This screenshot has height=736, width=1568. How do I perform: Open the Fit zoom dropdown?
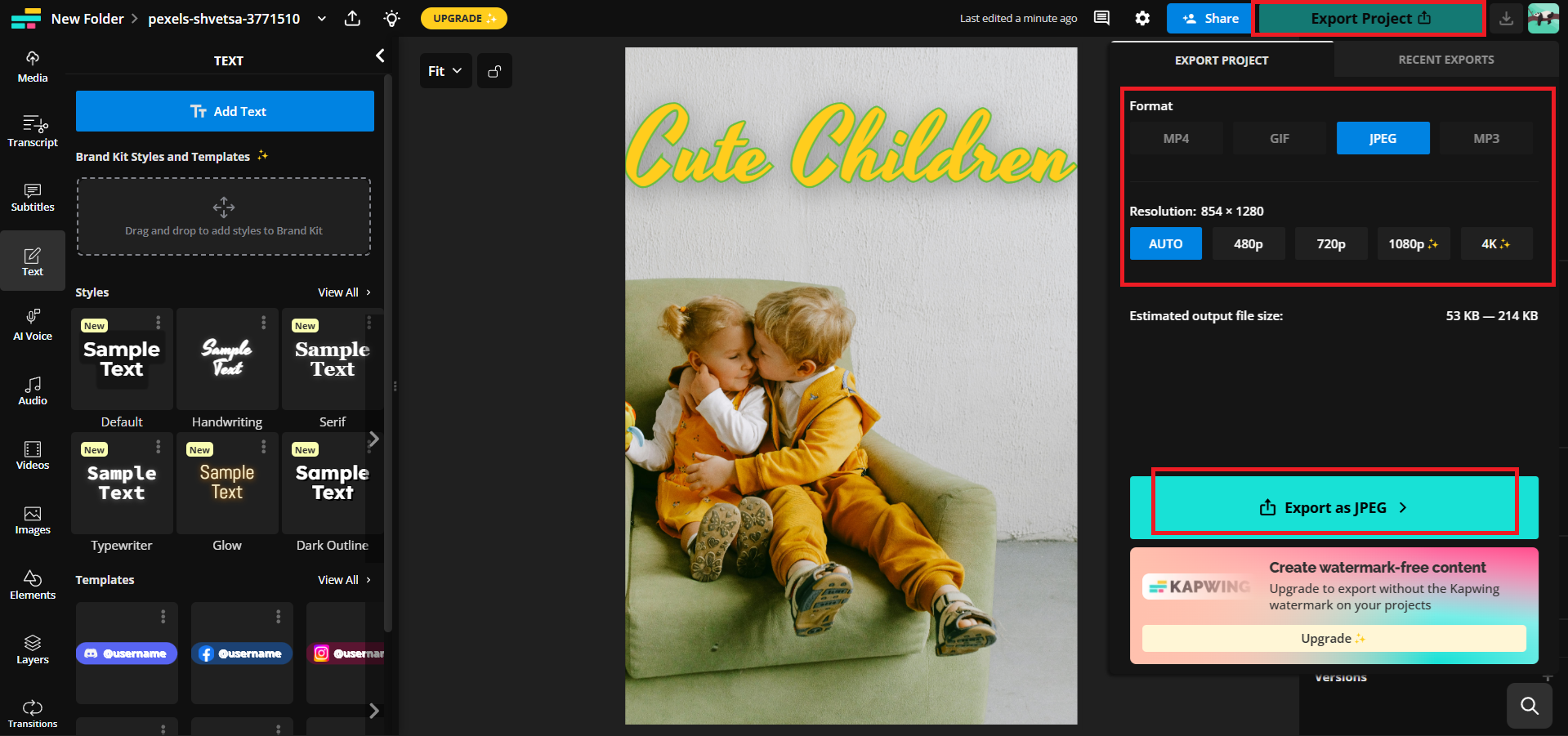[444, 70]
